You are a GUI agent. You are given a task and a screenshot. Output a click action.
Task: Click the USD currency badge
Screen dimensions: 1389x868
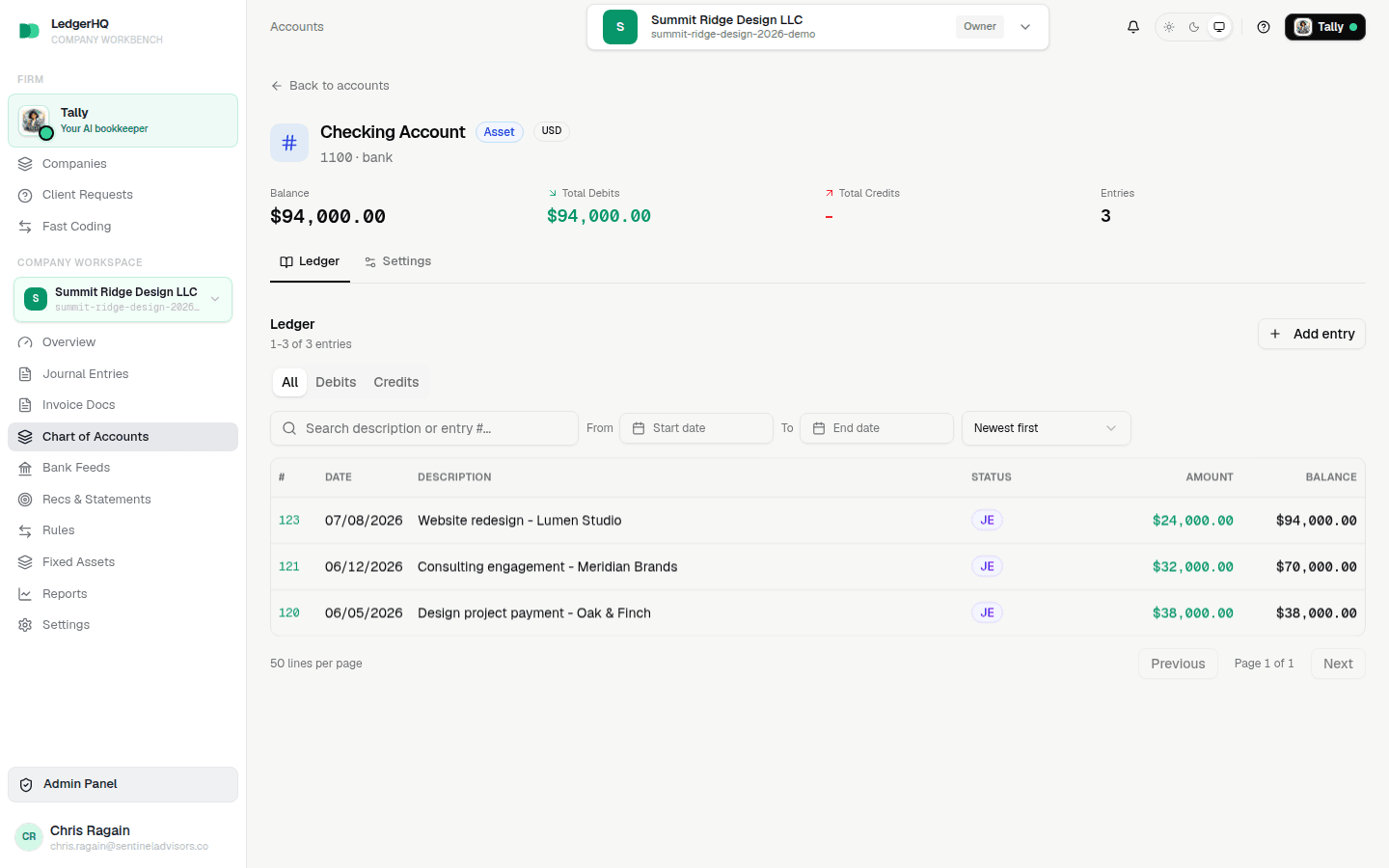tap(552, 131)
